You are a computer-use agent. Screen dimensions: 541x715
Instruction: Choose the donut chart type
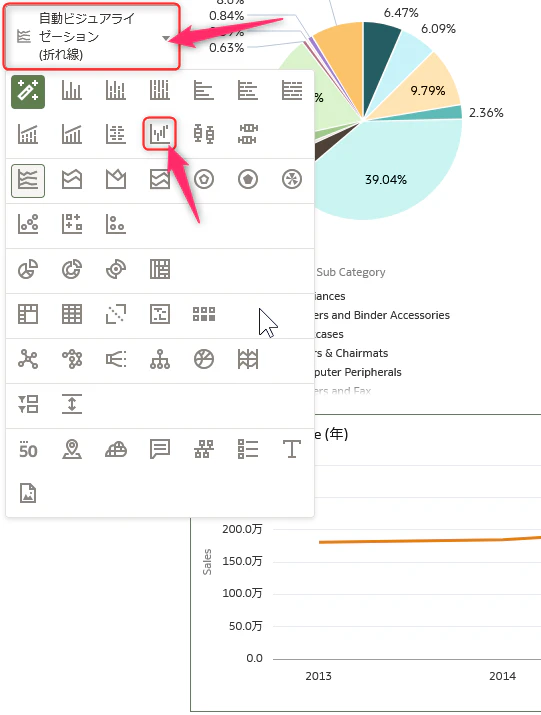point(72,269)
